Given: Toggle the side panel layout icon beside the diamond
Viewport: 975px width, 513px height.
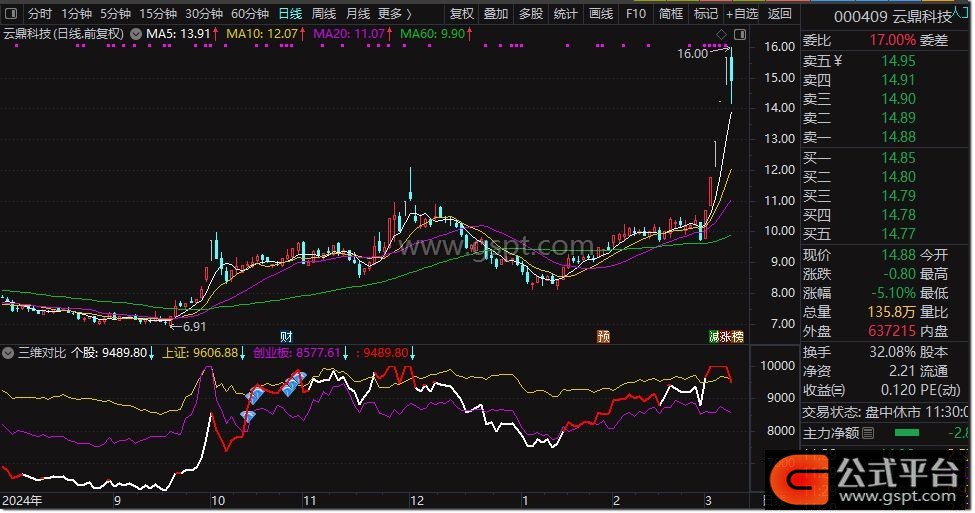Looking at the screenshot, I should (x=740, y=34).
